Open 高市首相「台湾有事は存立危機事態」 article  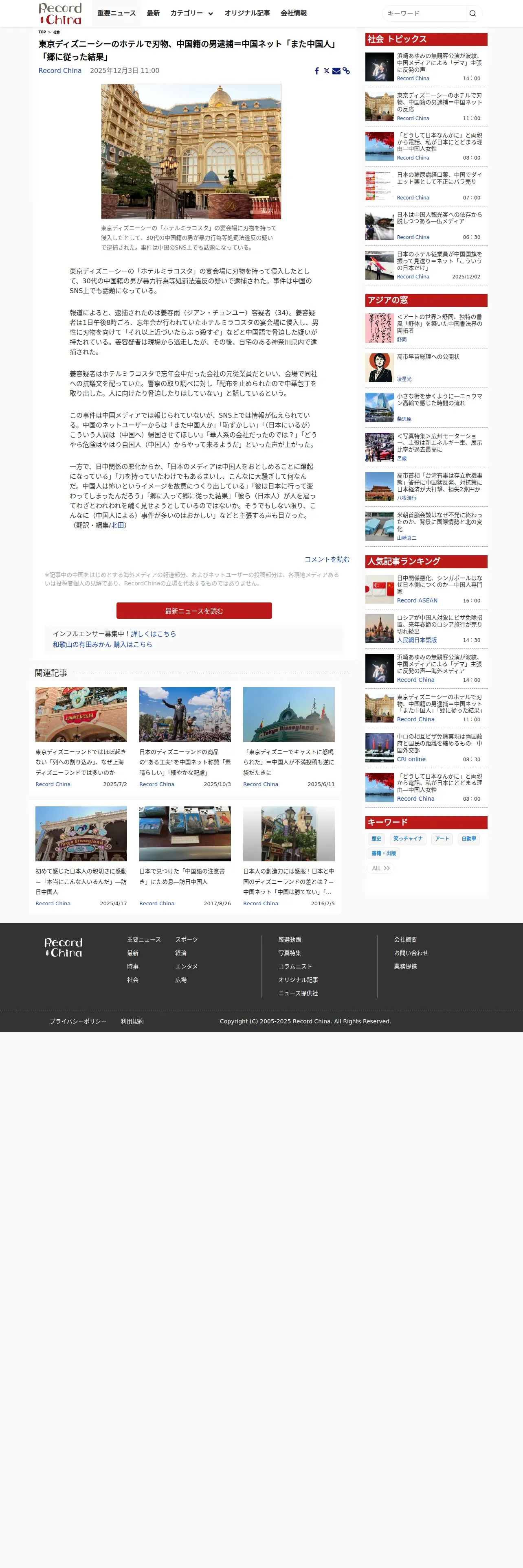[439, 482]
